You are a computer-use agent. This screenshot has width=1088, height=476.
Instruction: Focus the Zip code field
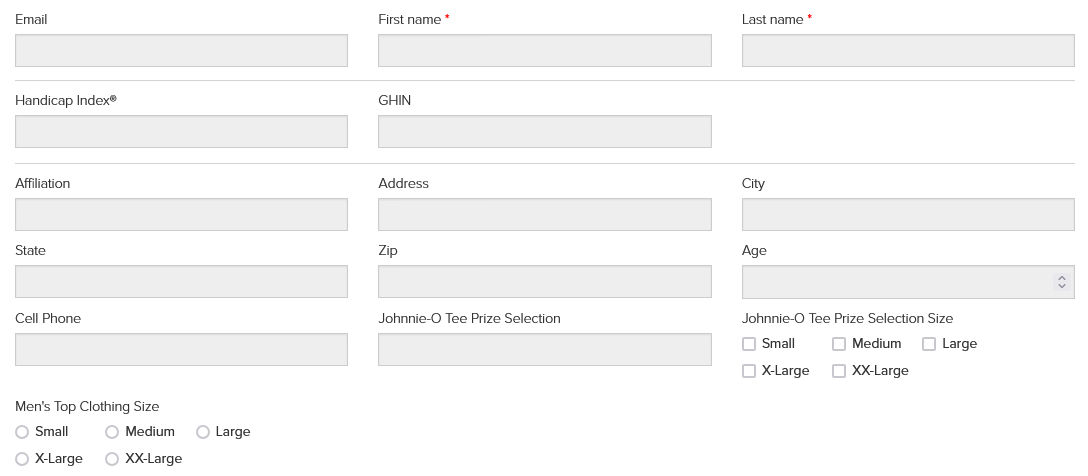(x=544, y=282)
